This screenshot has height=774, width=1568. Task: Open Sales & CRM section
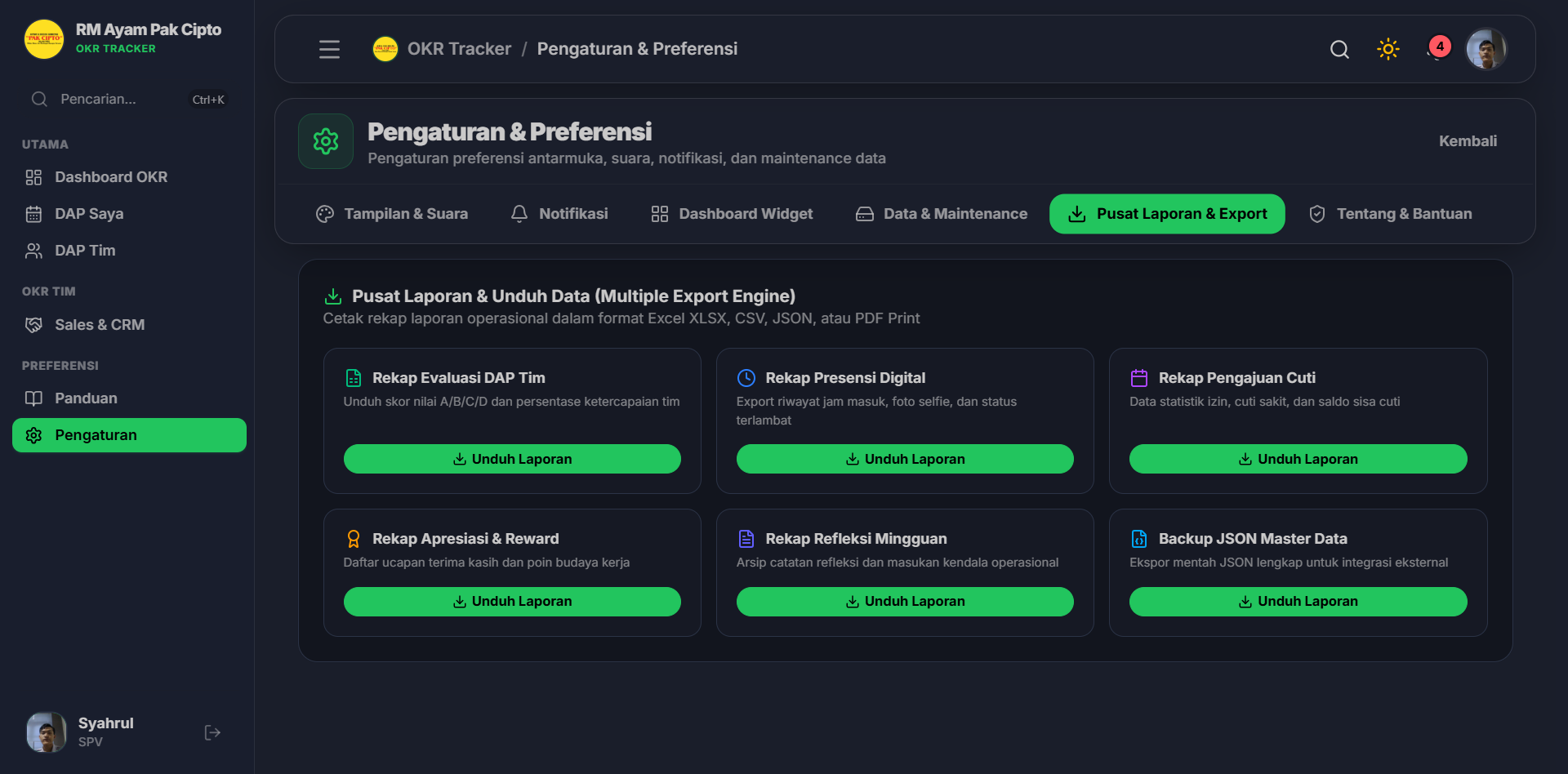[129, 325]
